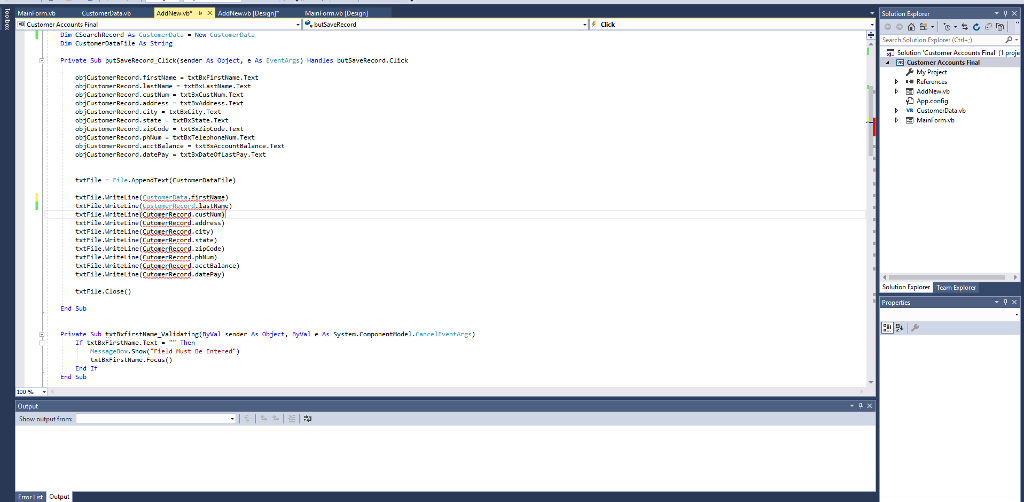1024x502 pixels.
Task: Open the Error List tab
Action: point(31,497)
